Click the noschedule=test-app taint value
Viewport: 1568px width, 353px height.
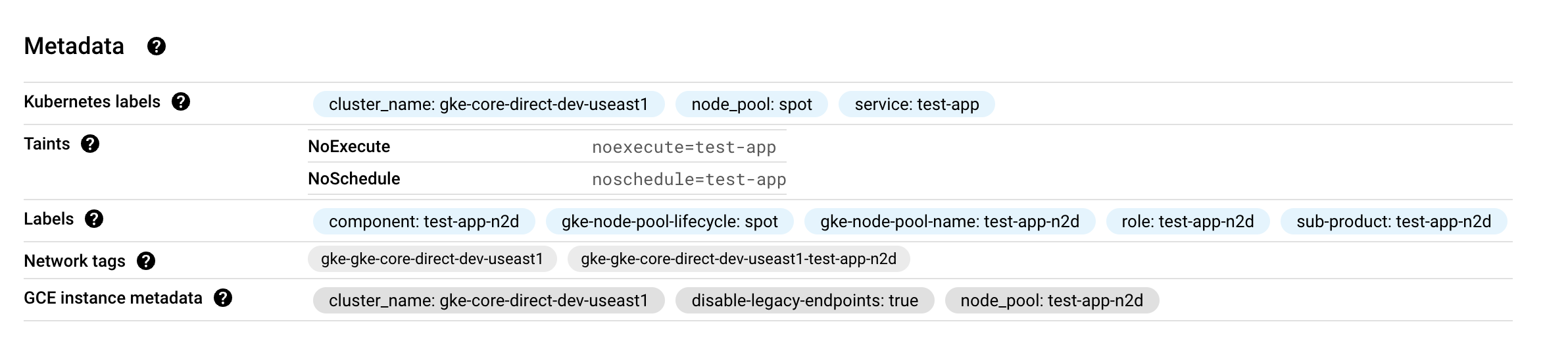(689, 179)
